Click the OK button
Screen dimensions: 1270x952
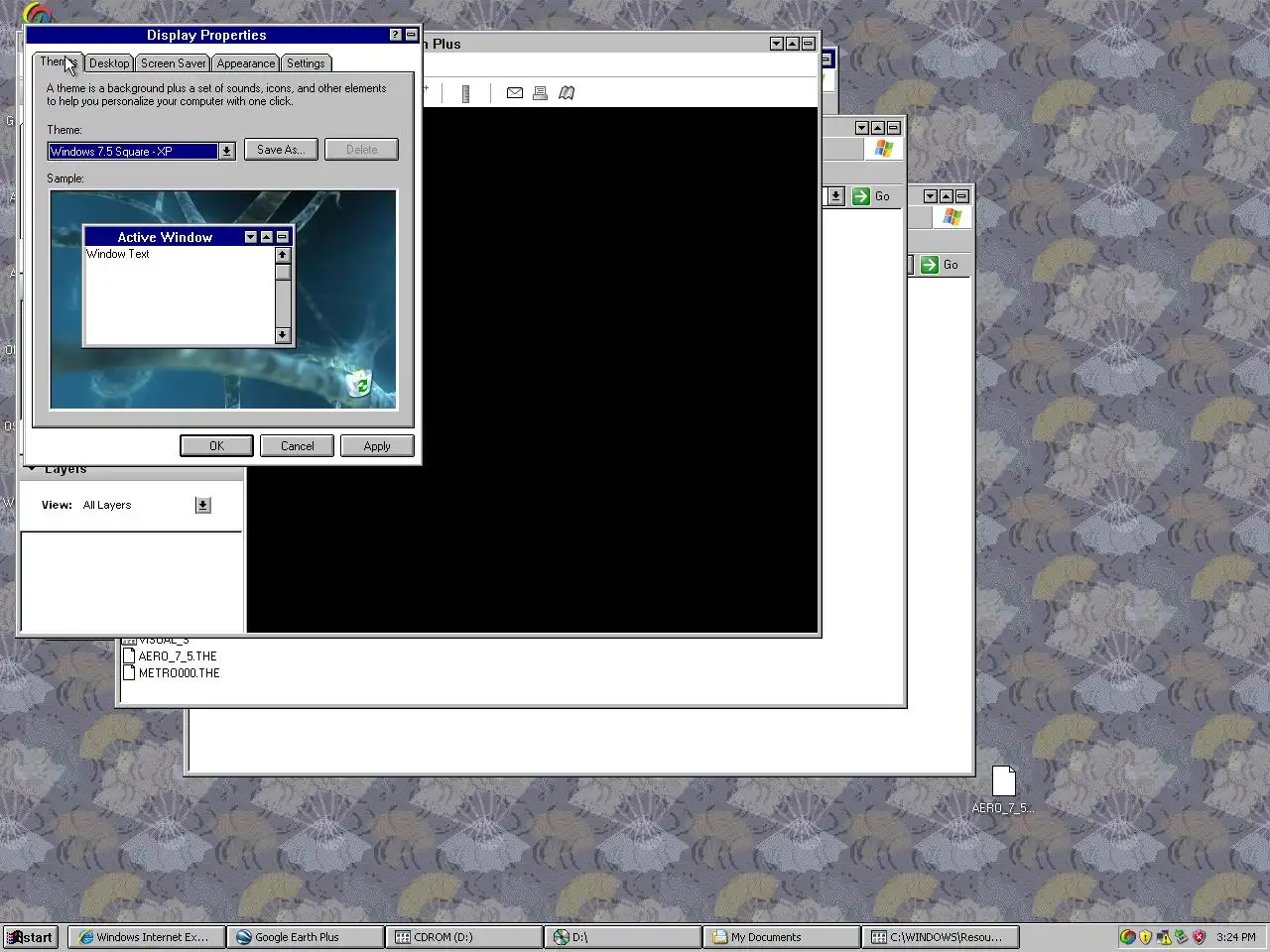pyautogui.click(x=216, y=446)
